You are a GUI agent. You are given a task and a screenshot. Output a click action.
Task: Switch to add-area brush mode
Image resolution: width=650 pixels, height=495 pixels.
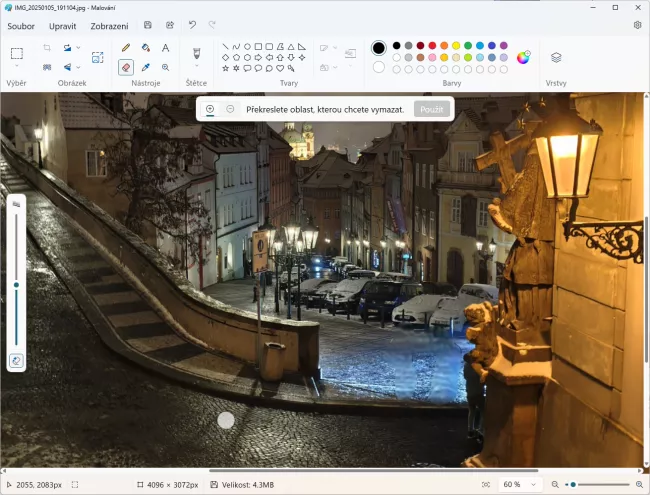point(210,108)
